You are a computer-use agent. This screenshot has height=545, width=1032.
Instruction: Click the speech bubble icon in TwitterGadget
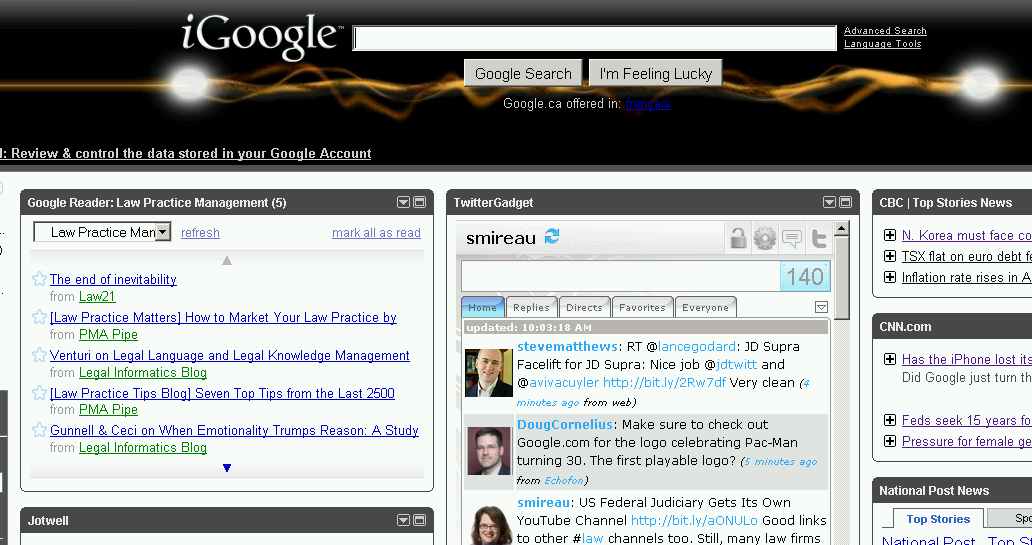click(x=792, y=238)
